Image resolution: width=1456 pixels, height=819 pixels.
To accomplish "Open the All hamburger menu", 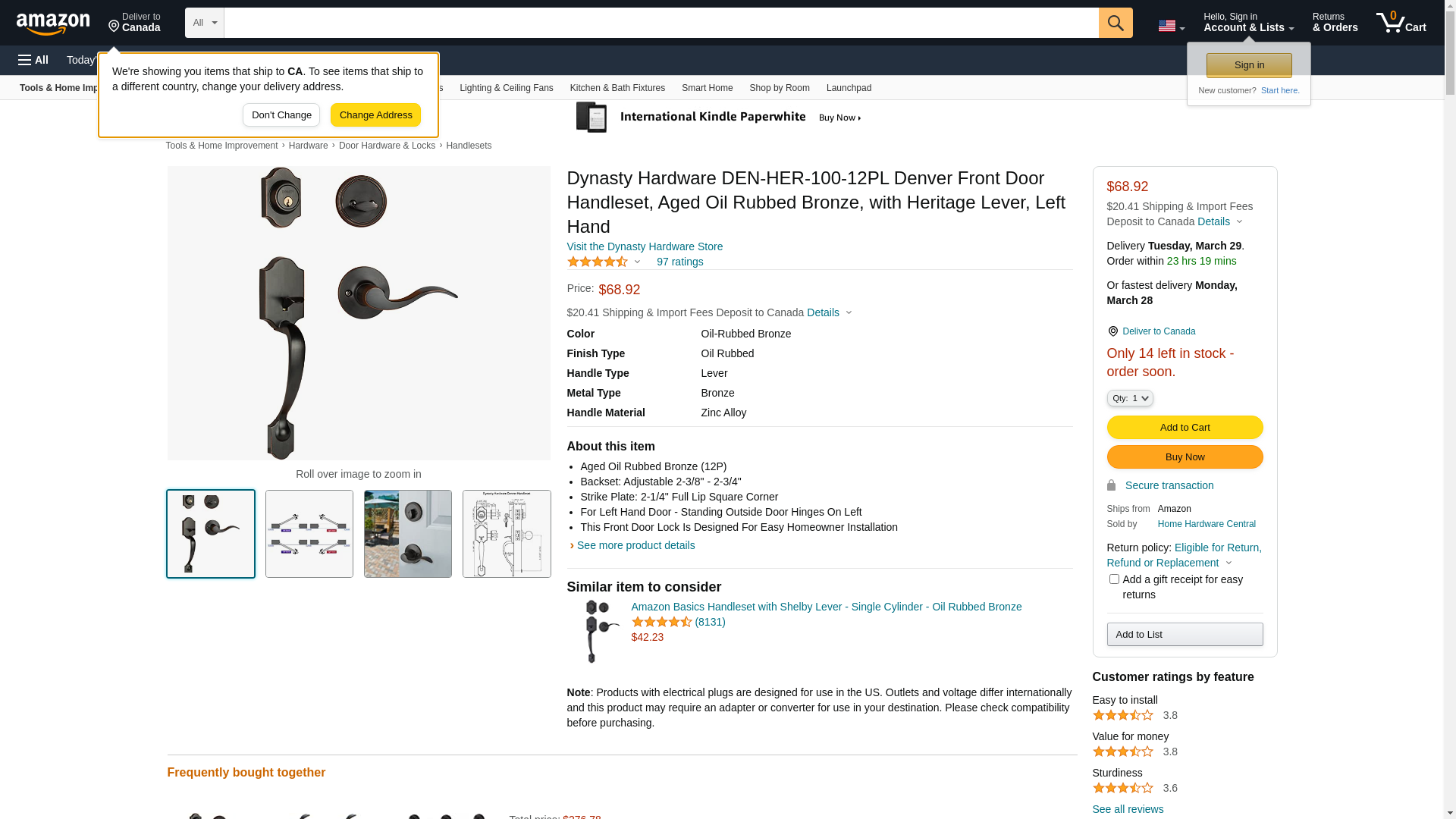I will (33, 60).
